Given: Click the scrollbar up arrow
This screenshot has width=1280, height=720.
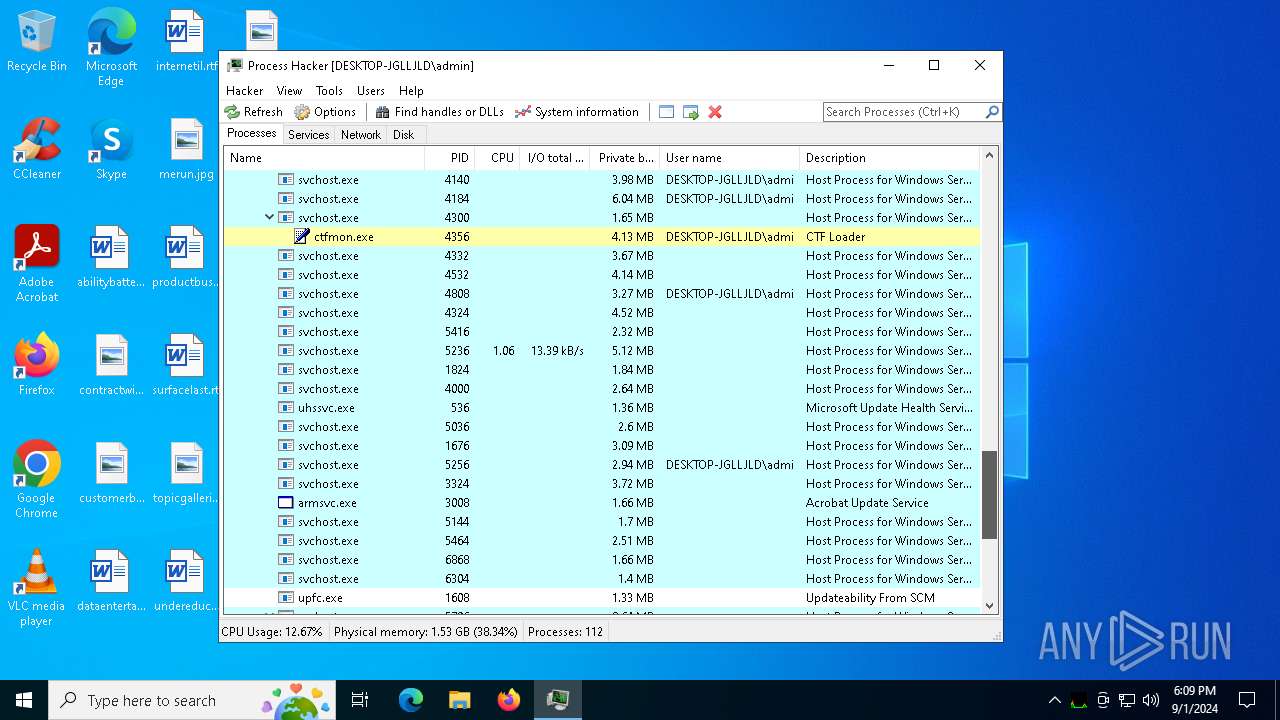Looking at the screenshot, I should tap(990, 156).
